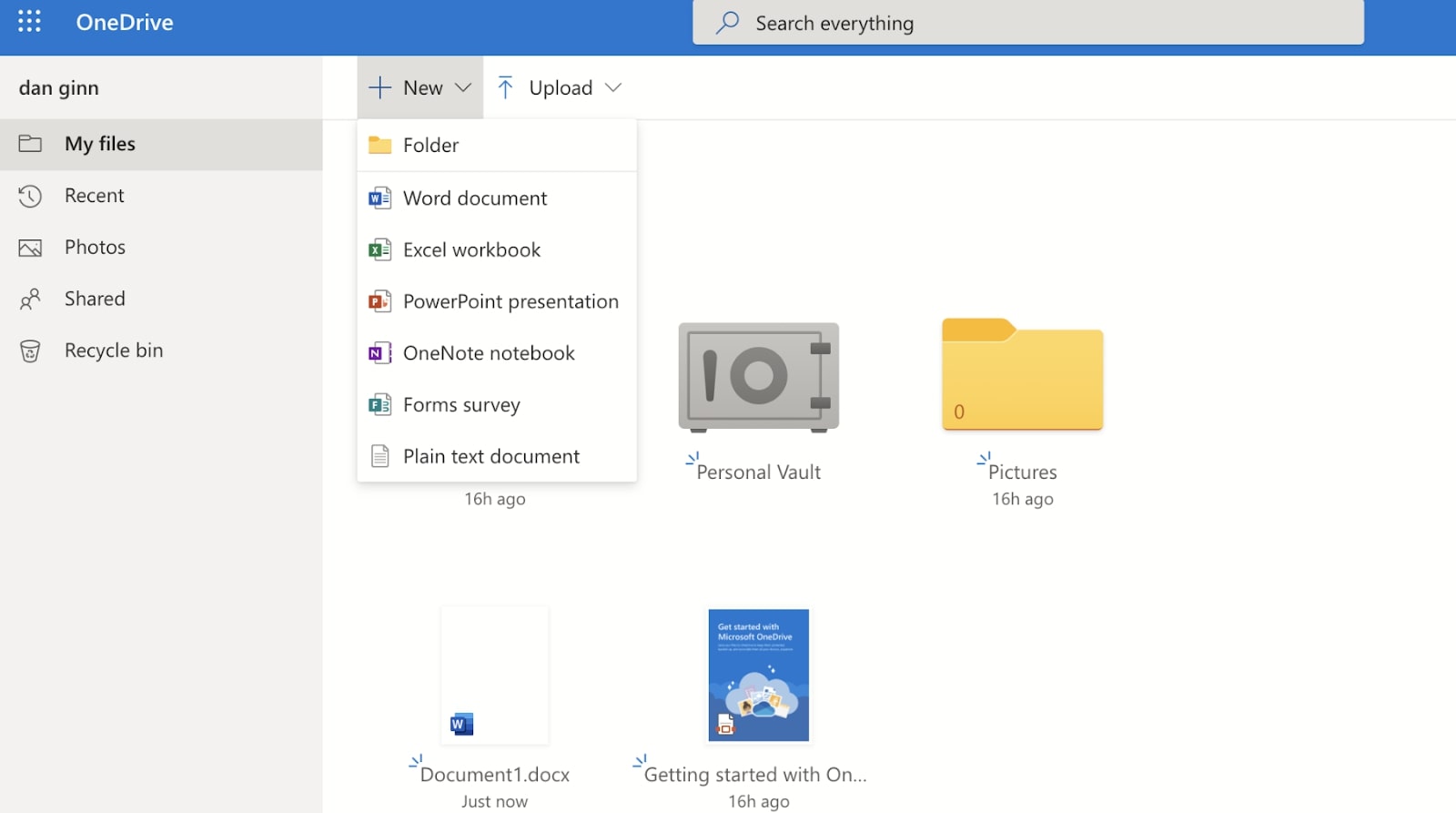This screenshot has width=1456, height=813.
Task: Create a new OneNote notebook
Action: [x=497, y=353]
